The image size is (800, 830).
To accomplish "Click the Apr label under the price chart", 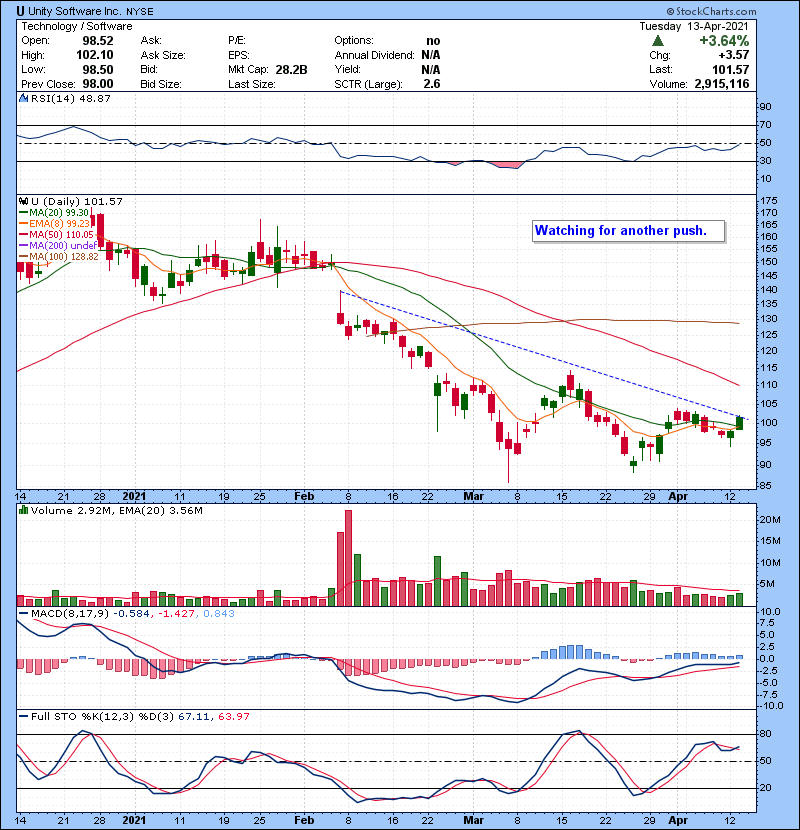I will point(678,497).
